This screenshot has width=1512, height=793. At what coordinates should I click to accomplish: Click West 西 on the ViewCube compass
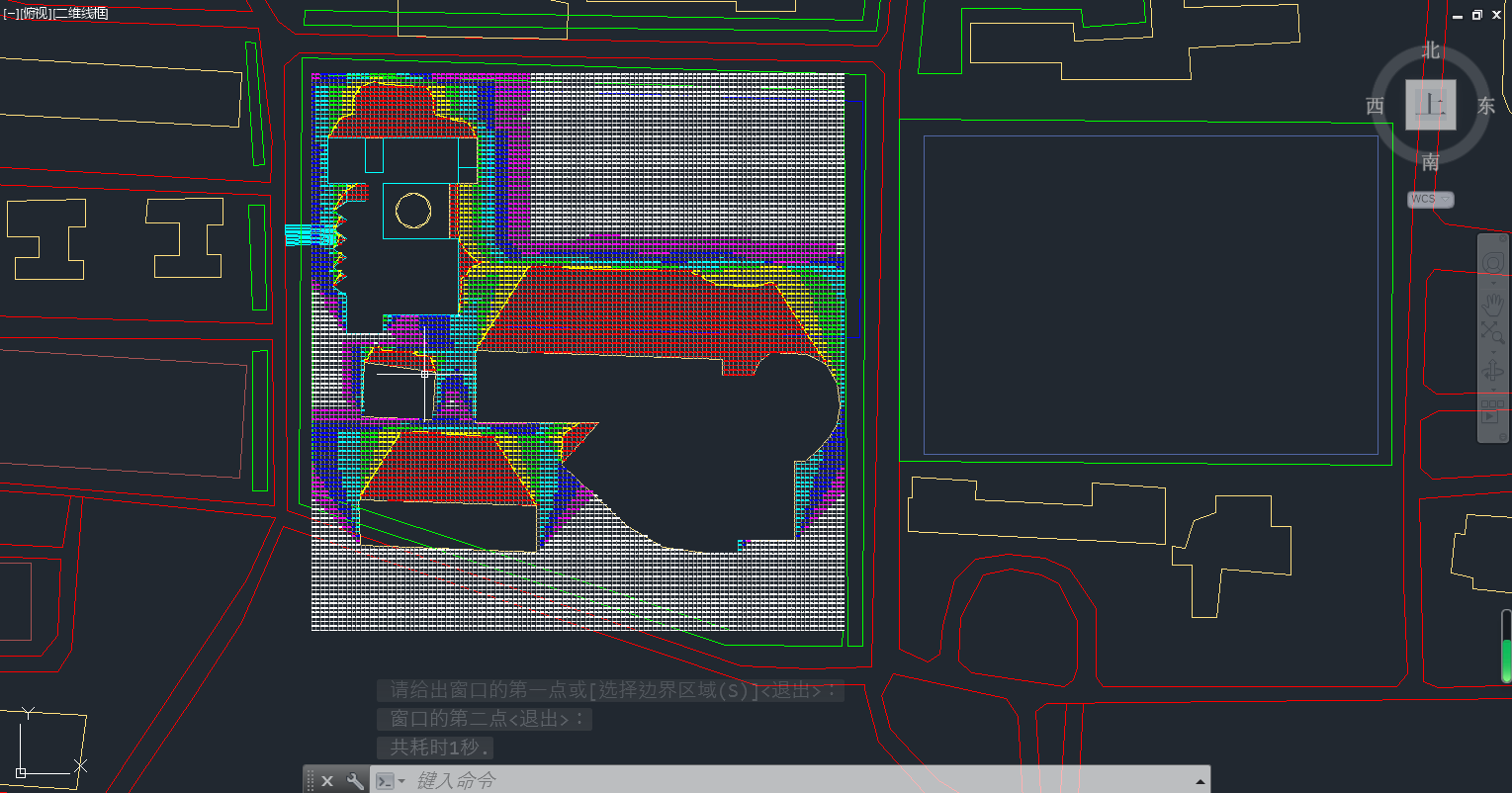pos(1375,107)
